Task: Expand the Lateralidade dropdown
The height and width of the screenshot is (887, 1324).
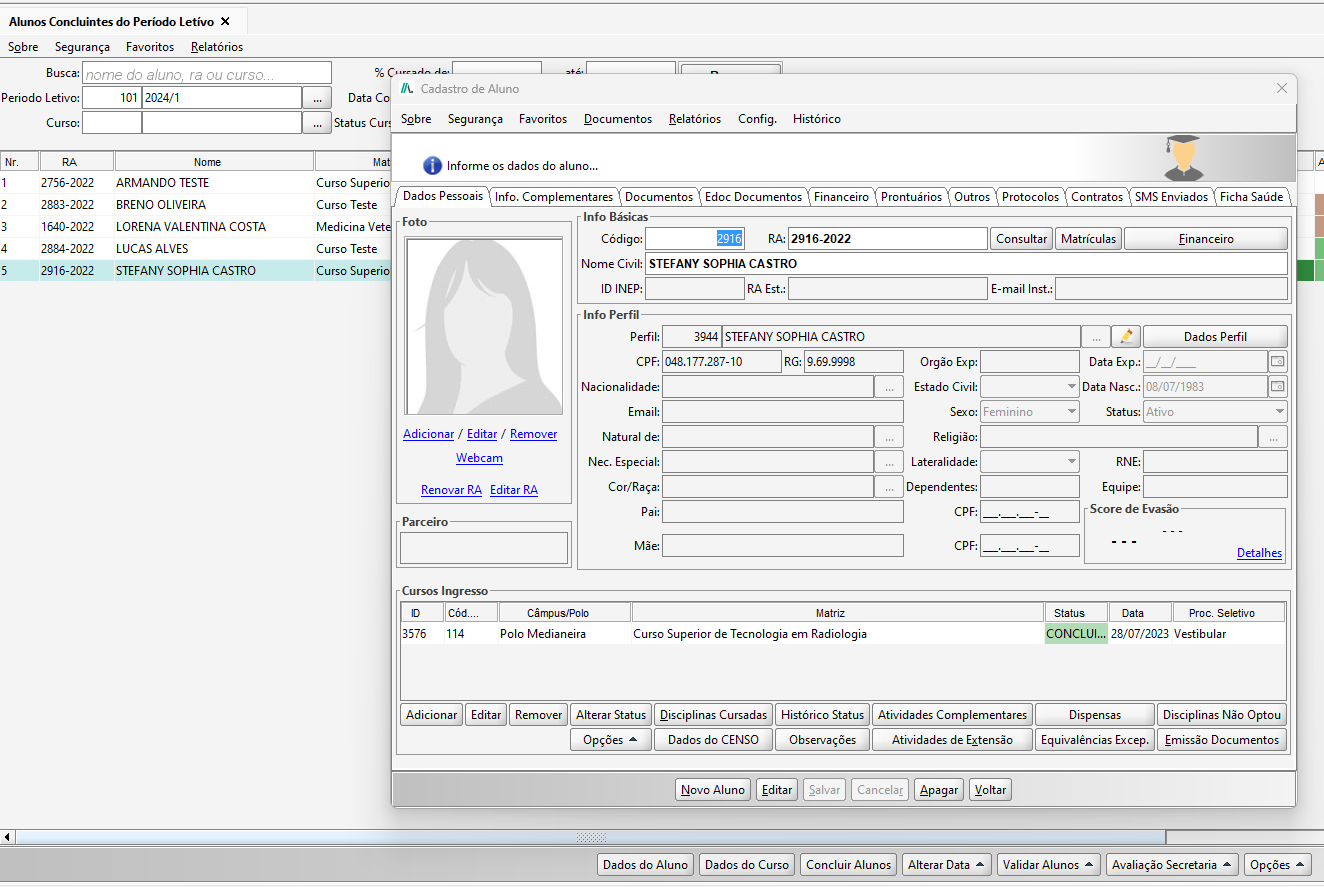Action: (1071, 462)
